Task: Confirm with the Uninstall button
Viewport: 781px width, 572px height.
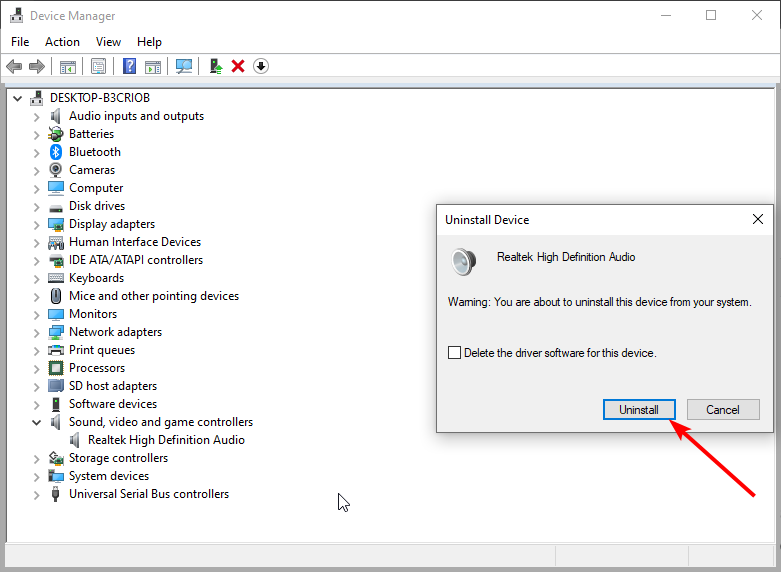Action: [x=639, y=410]
